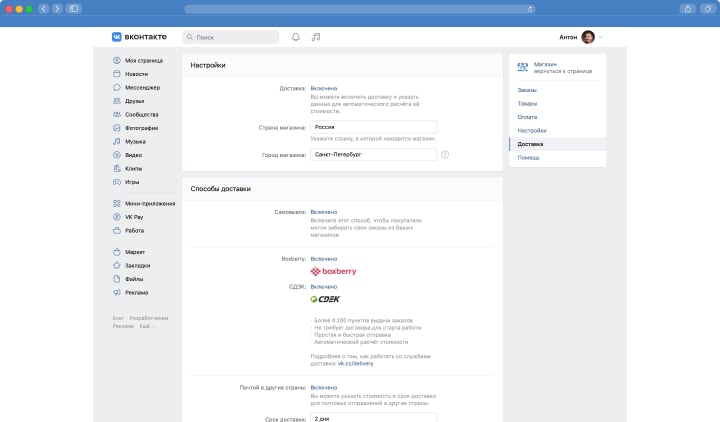Open Клипы in the left sidebar
Image resolution: width=720 pixels, height=422 pixels.
click(x=135, y=168)
